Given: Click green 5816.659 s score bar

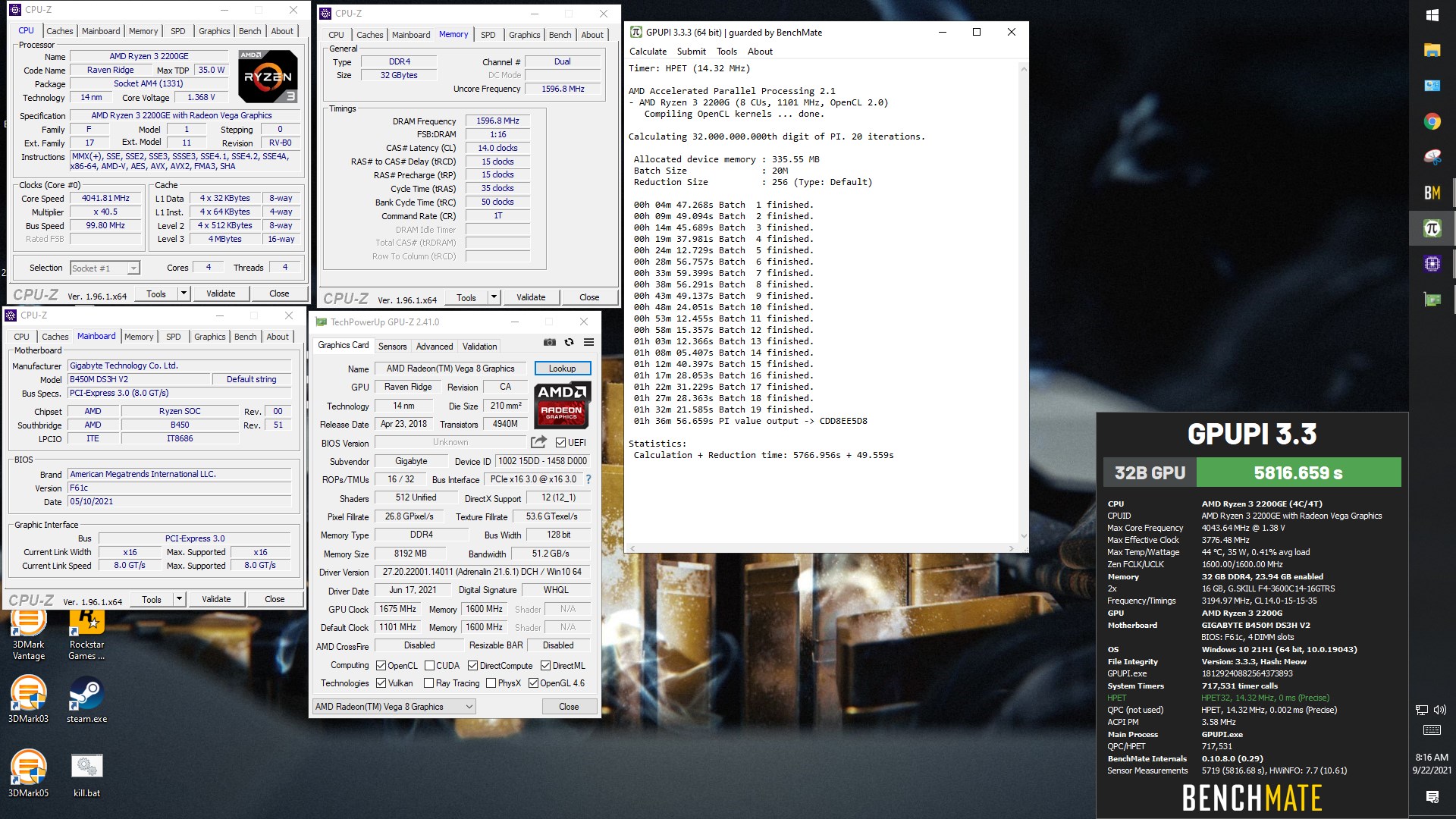Looking at the screenshot, I should pos(1298,472).
